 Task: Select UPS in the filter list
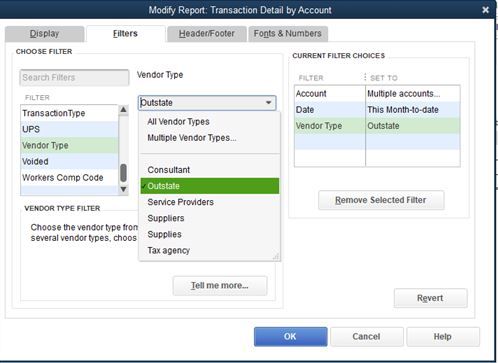(69, 129)
